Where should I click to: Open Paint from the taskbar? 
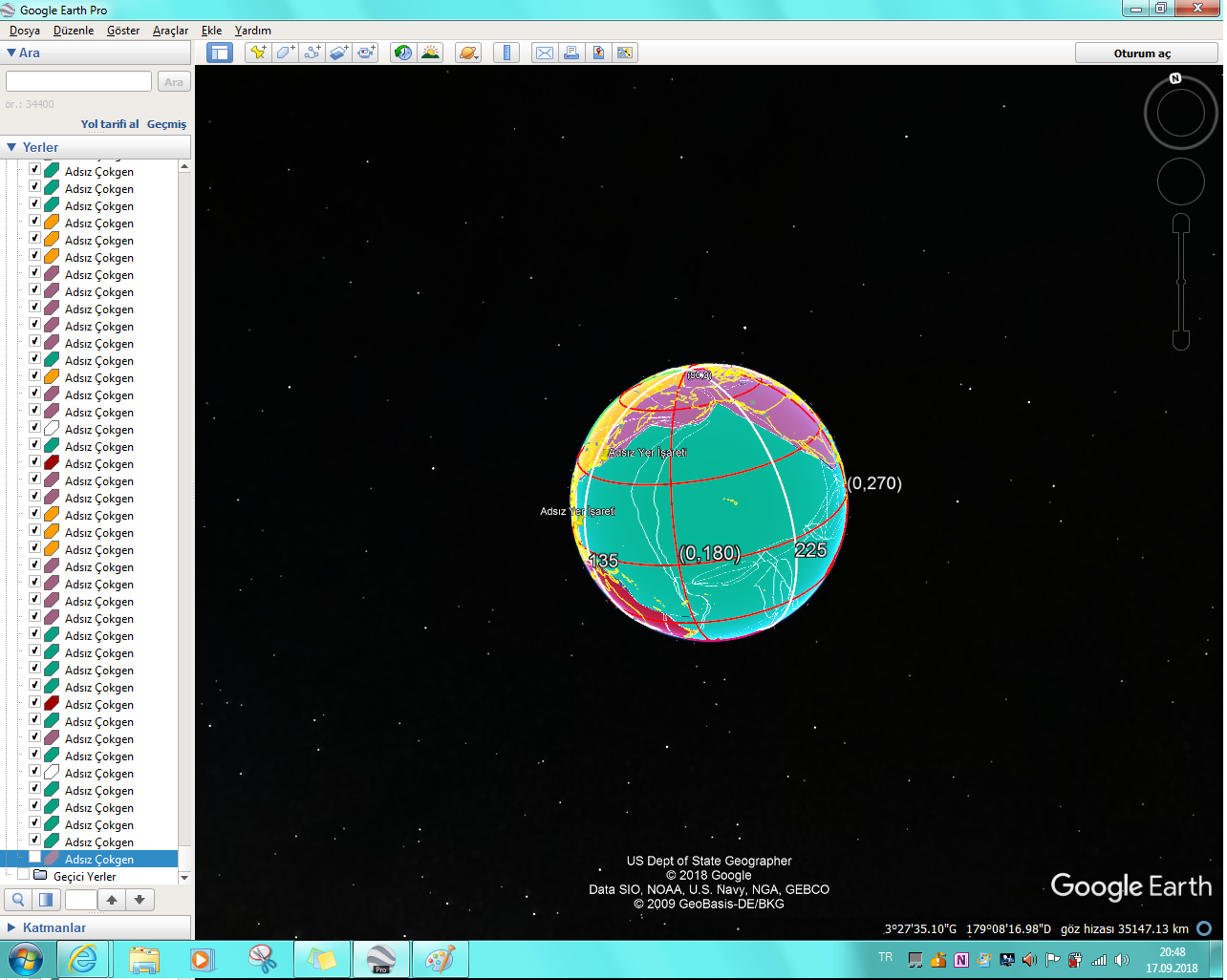click(x=440, y=959)
